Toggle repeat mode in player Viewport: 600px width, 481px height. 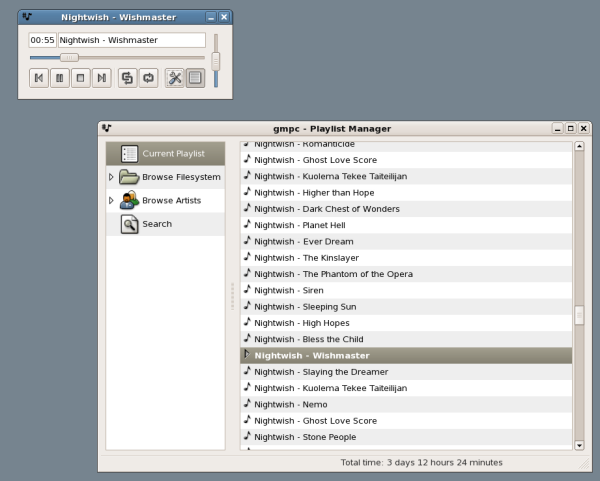click(149, 78)
